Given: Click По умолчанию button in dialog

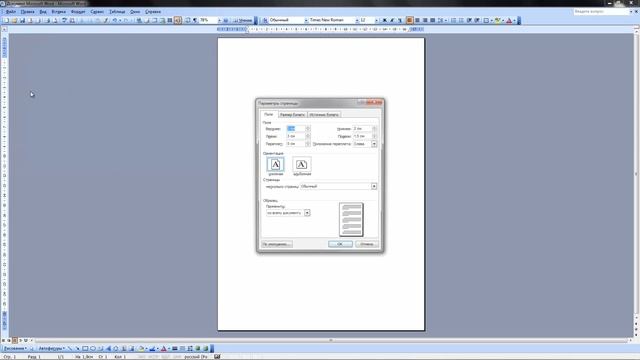Looking at the screenshot, I should click(x=276, y=244).
